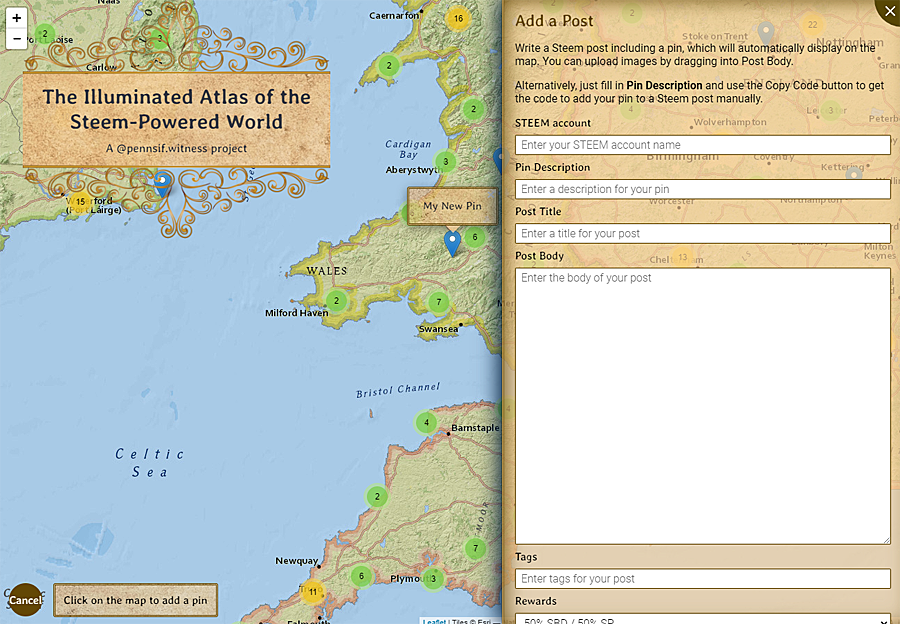The image size is (900, 624).
Task: Click the Celtic Sea map label
Action: tap(149, 463)
